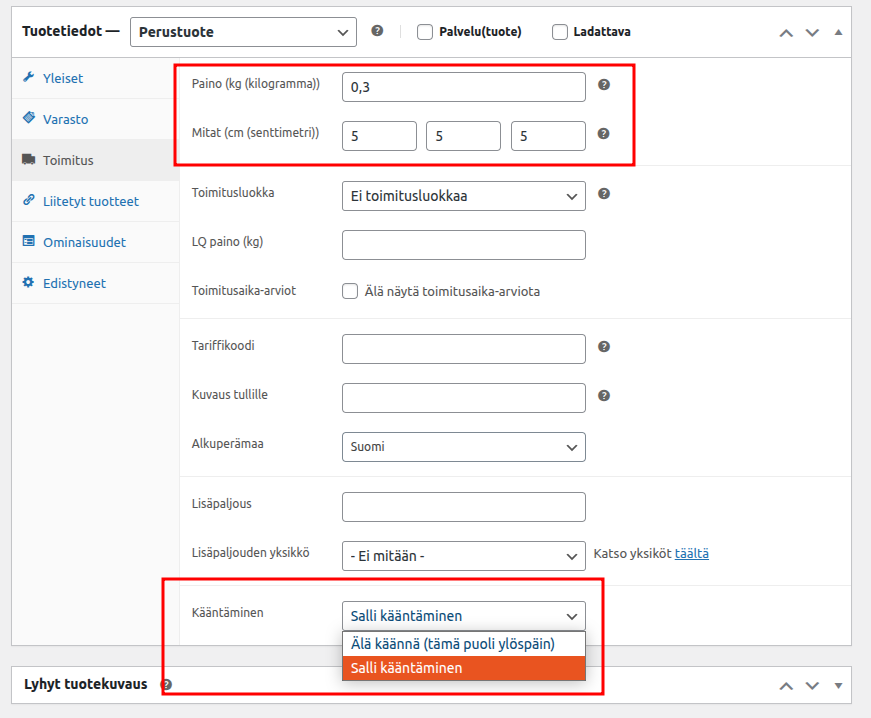Follow the täältä units link

(x=691, y=554)
